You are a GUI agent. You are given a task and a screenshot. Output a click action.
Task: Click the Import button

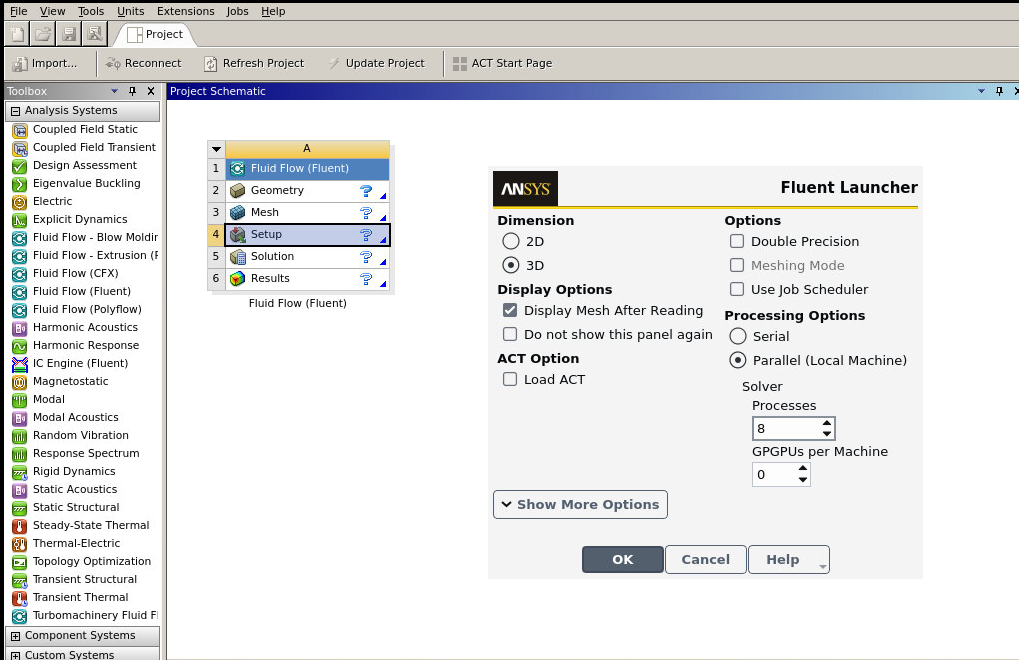click(45, 63)
